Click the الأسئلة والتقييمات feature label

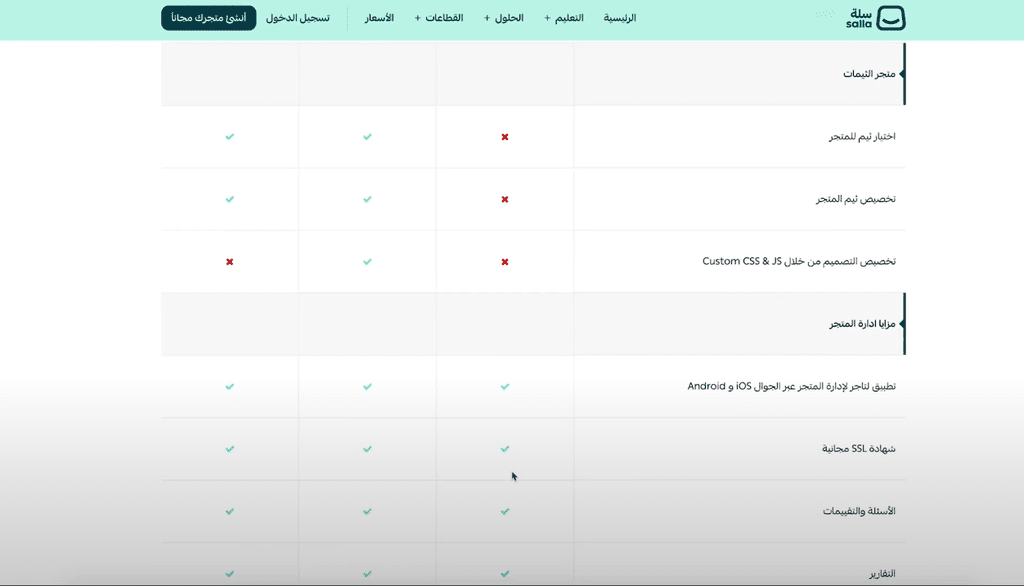(x=859, y=512)
